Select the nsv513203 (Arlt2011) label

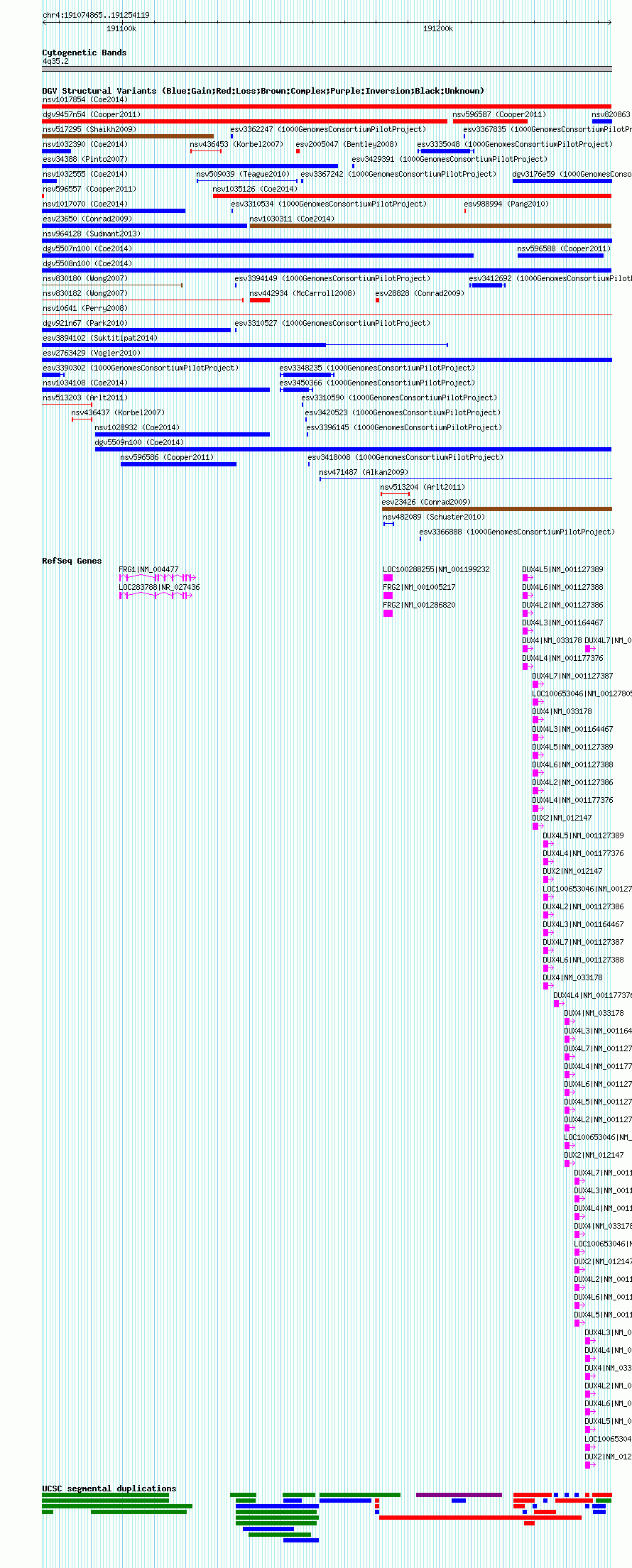pyautogui.click(x=85, y=398)
